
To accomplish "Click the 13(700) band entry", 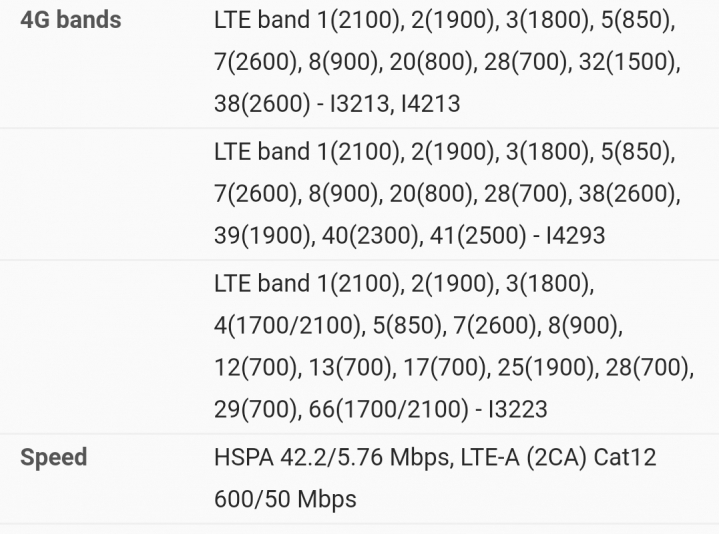I will tap(352, 367).
